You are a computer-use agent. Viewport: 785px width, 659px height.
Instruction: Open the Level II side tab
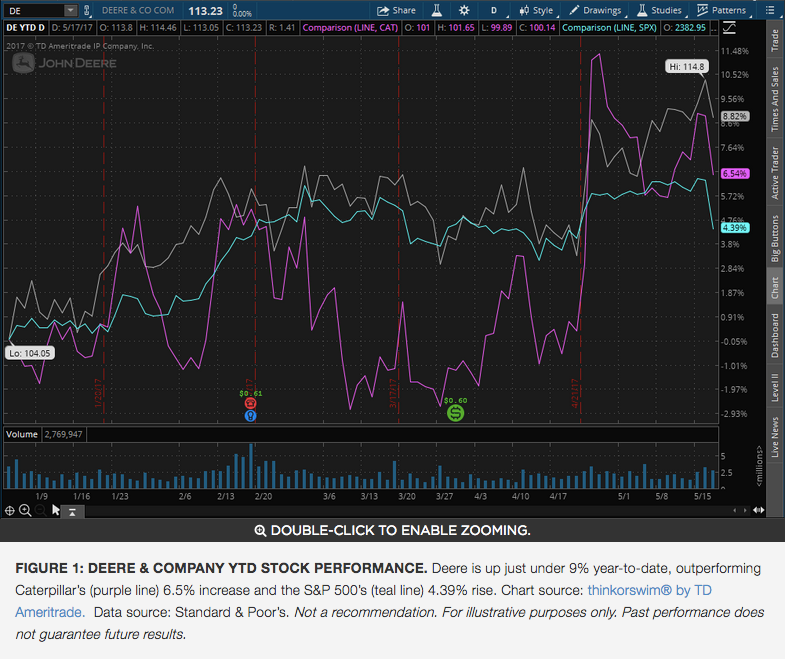pyautogui.click(x=775, y=385)
